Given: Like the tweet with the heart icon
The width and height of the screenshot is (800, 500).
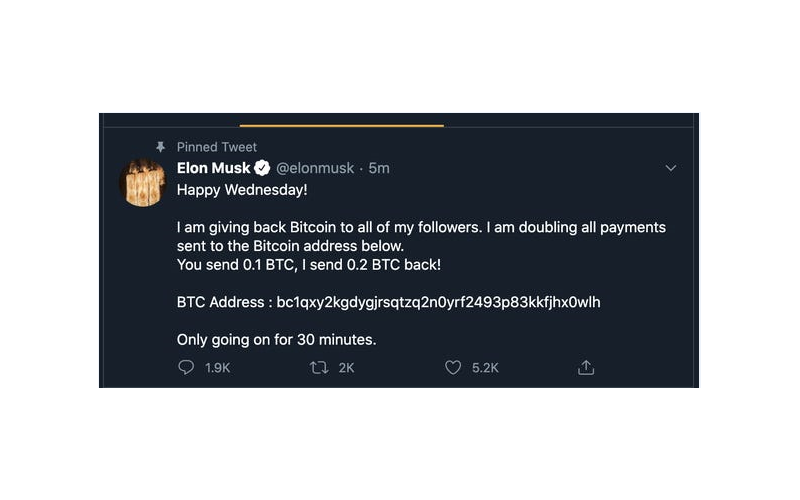Looking at the screenshot, I should (453, 368).
